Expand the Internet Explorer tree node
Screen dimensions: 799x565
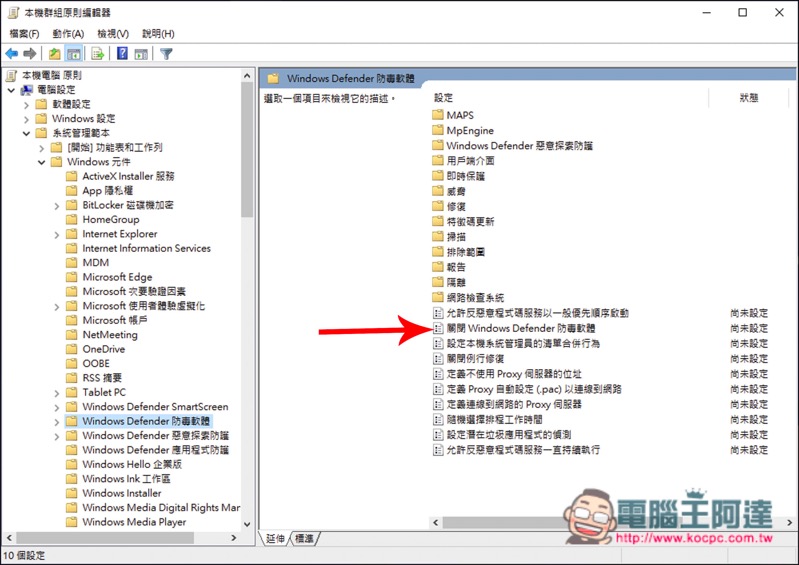click(57, 235)
